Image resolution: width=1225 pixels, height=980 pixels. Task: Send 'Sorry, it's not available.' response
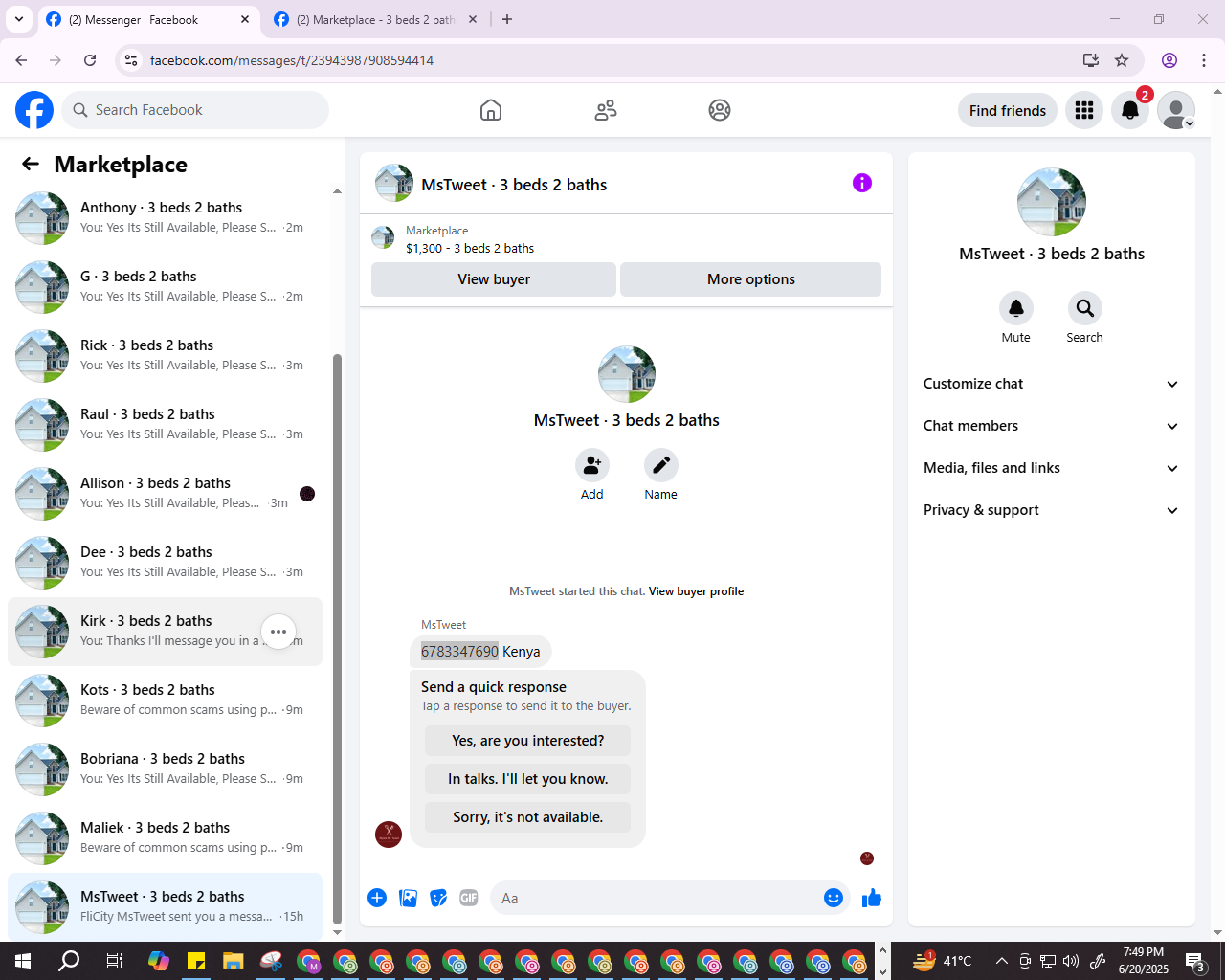(528, 817)
